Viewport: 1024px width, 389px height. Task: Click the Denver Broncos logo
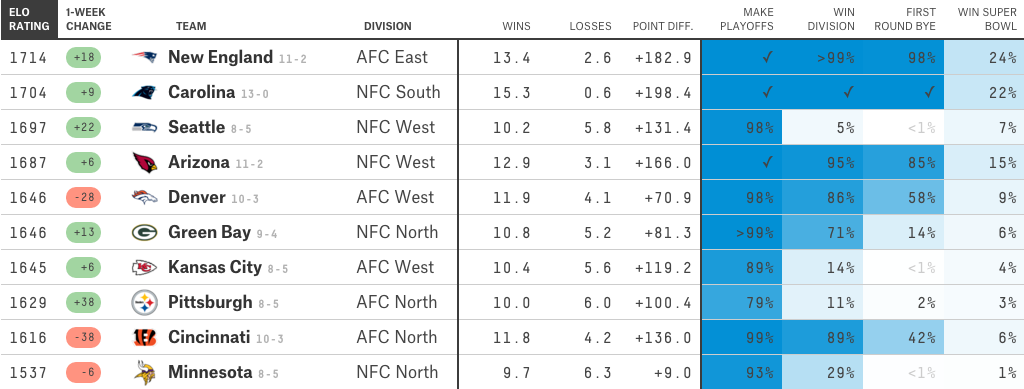[x=144, y=197]
